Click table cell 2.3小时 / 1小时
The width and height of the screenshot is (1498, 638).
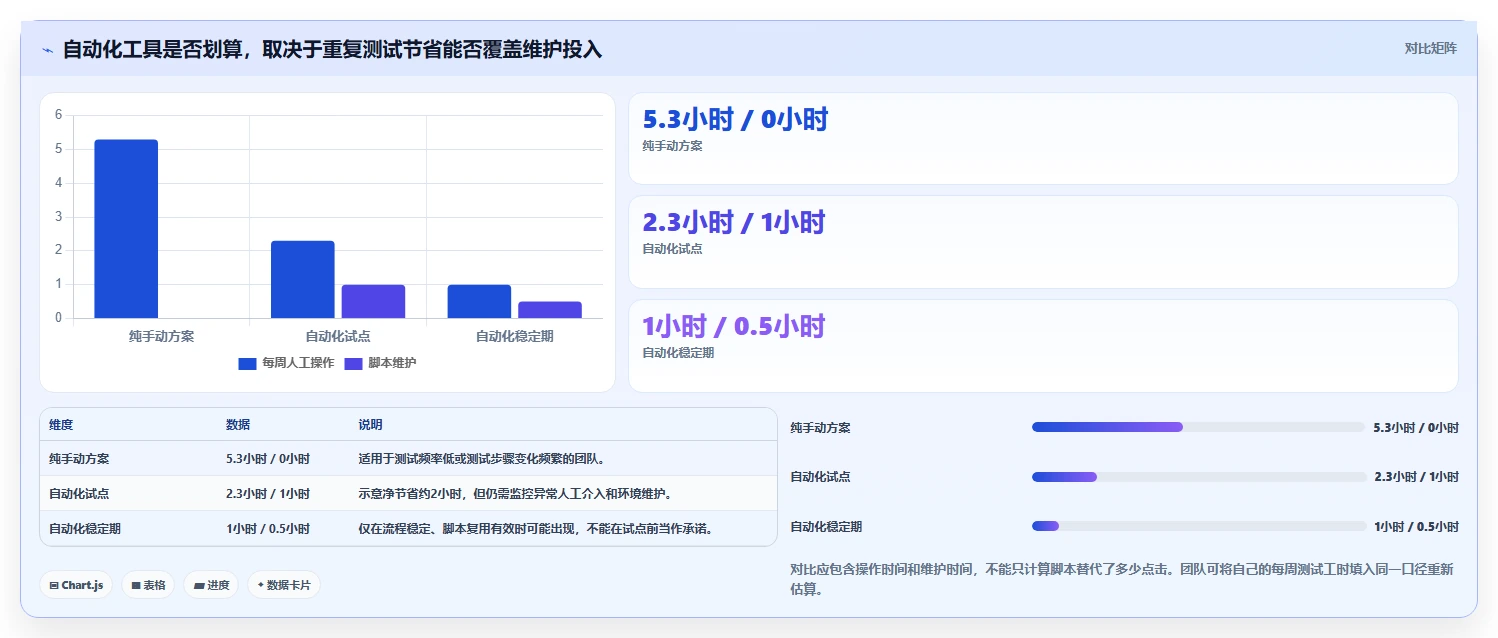pyautogui.click(x=268, y=494)
